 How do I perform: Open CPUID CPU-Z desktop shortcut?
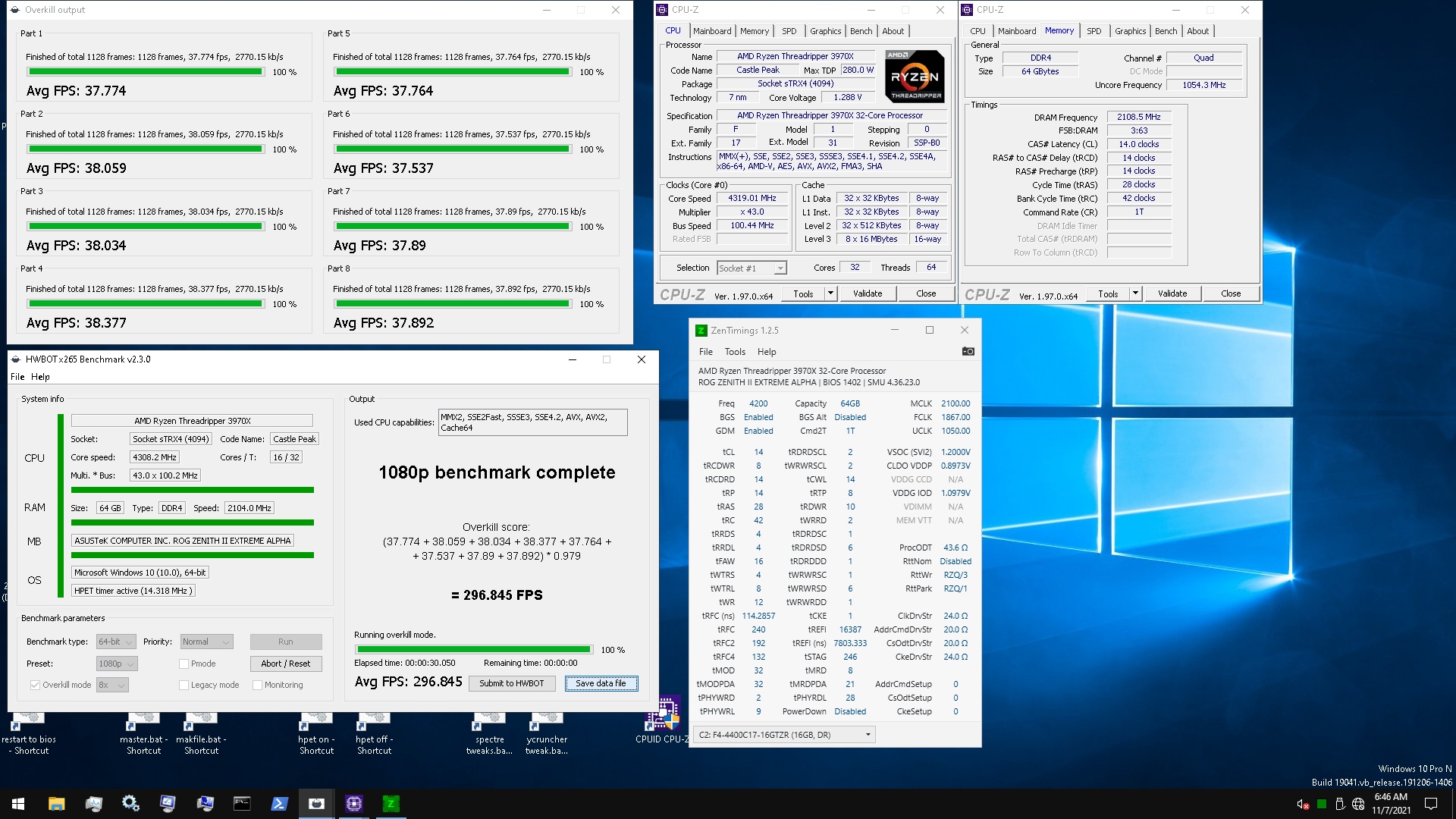click(663, 720)
